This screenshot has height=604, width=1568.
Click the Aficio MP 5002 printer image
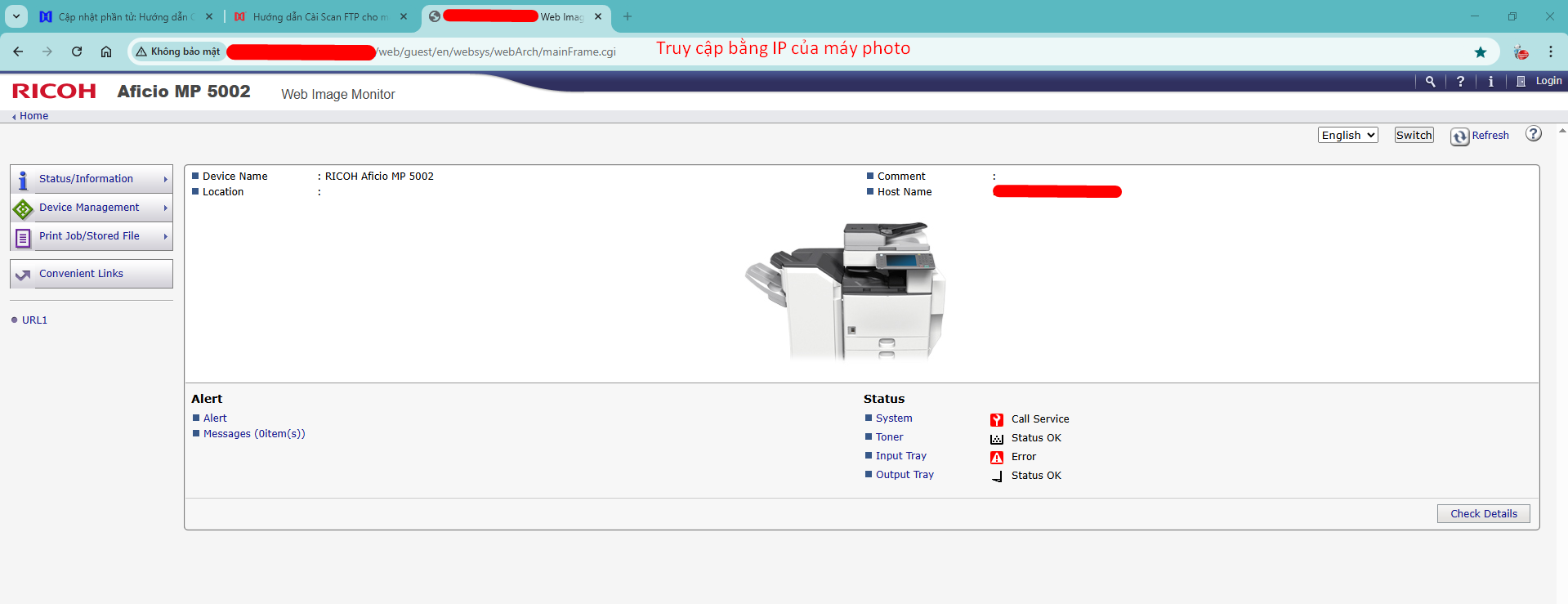(846, 290)
